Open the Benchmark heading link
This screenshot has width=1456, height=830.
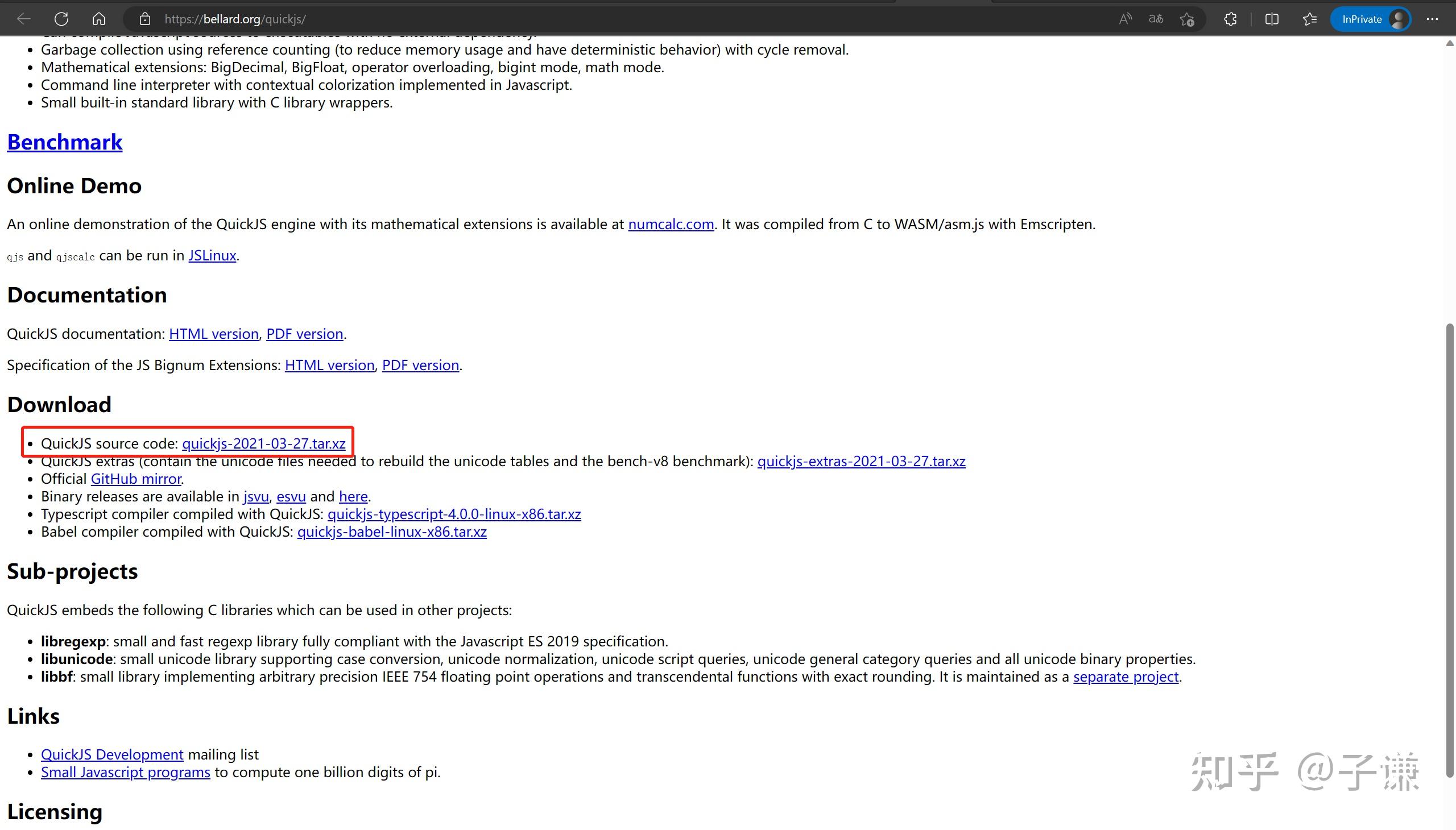(x=64, y=142)
